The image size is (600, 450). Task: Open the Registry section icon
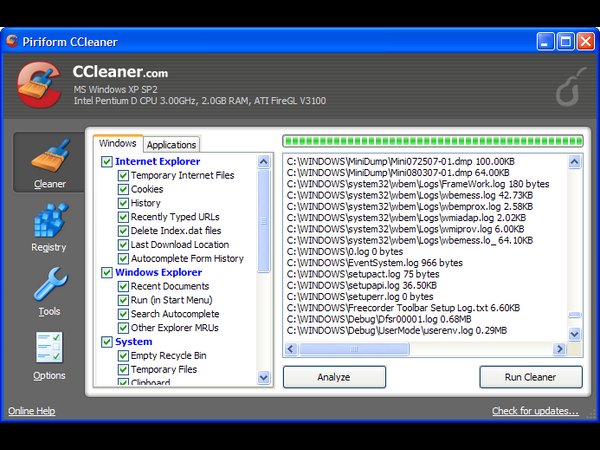click(49, 221)
